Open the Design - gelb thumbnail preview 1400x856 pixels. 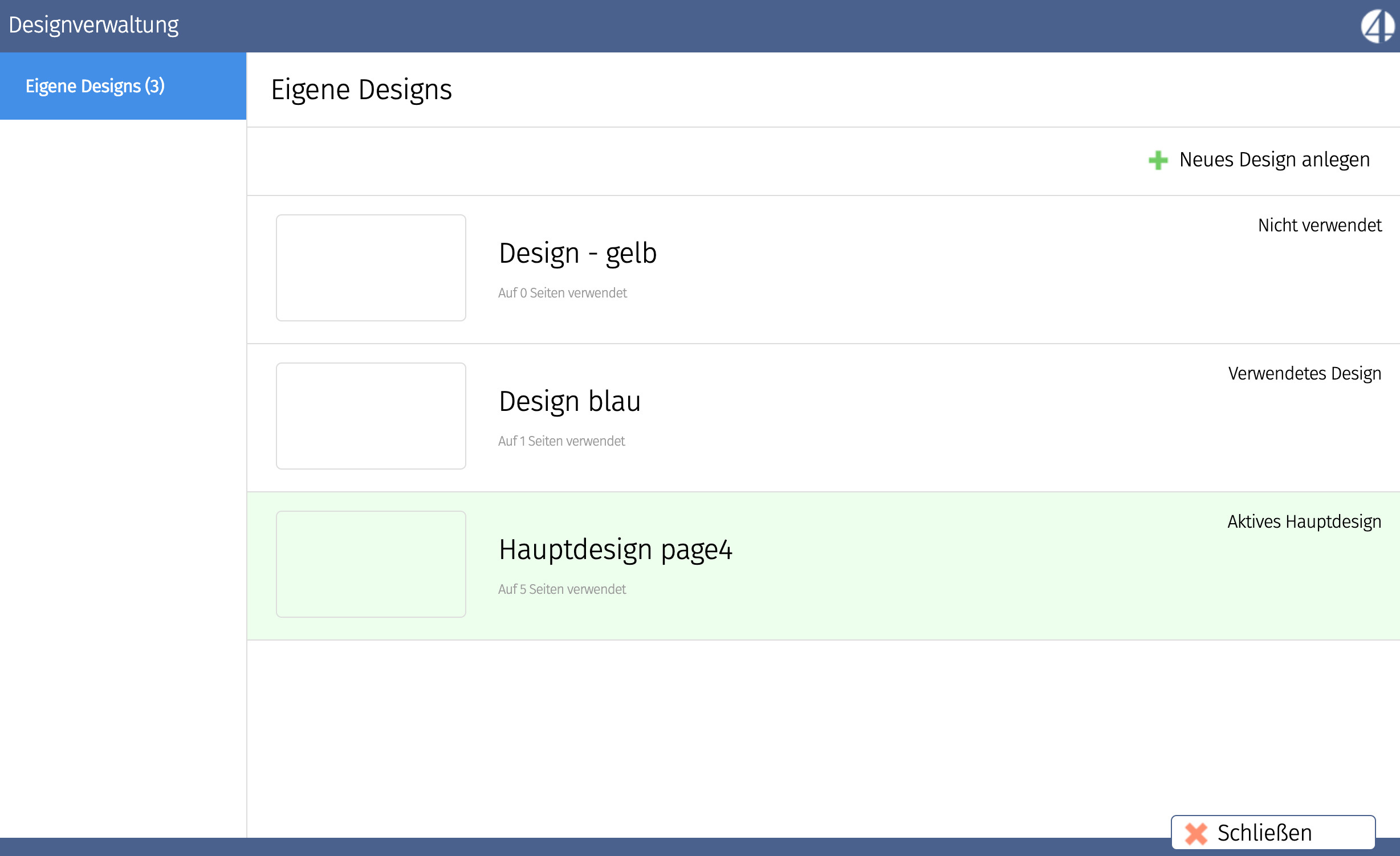coord(371,268)
